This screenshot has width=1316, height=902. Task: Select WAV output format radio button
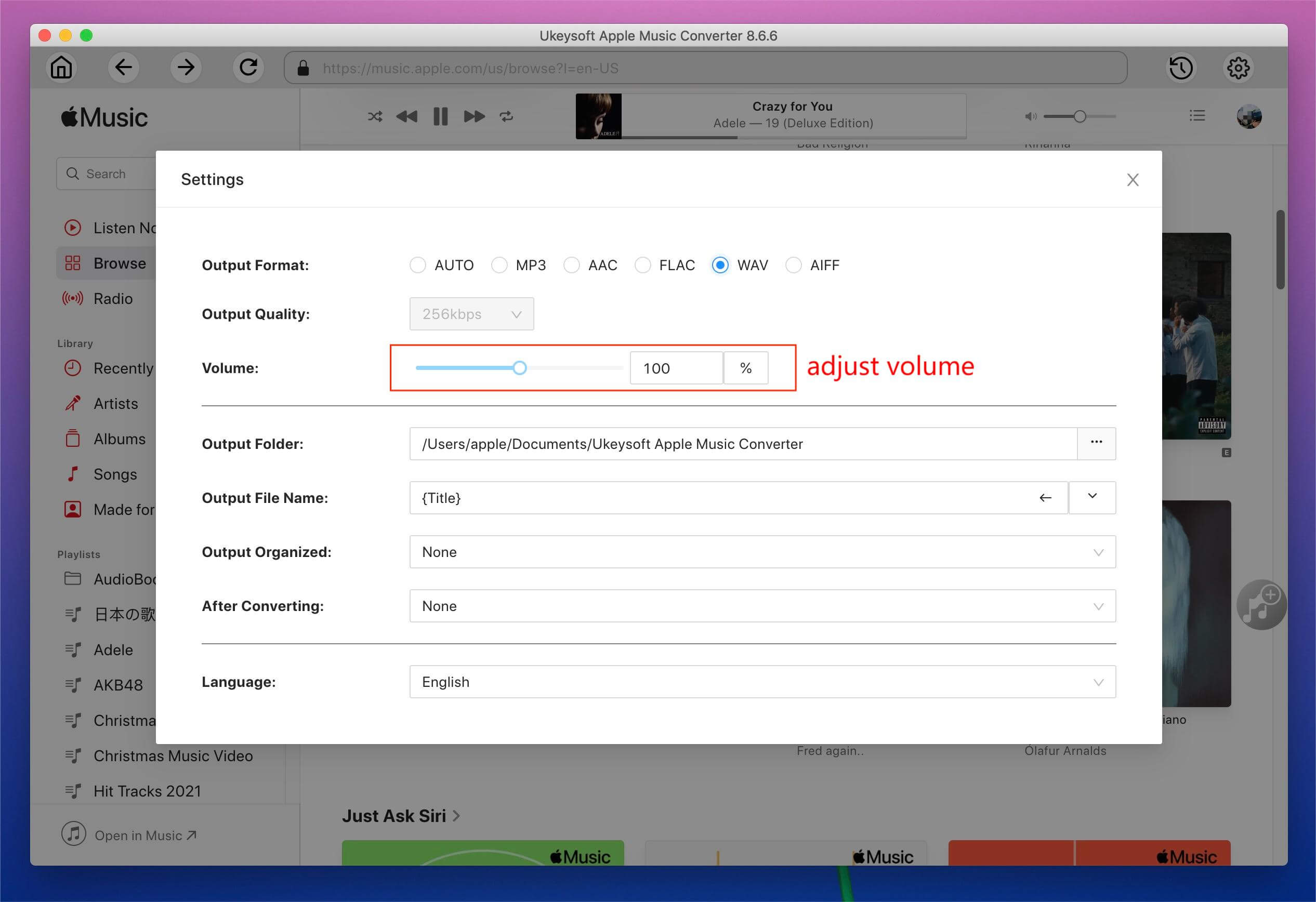(719, 265)
